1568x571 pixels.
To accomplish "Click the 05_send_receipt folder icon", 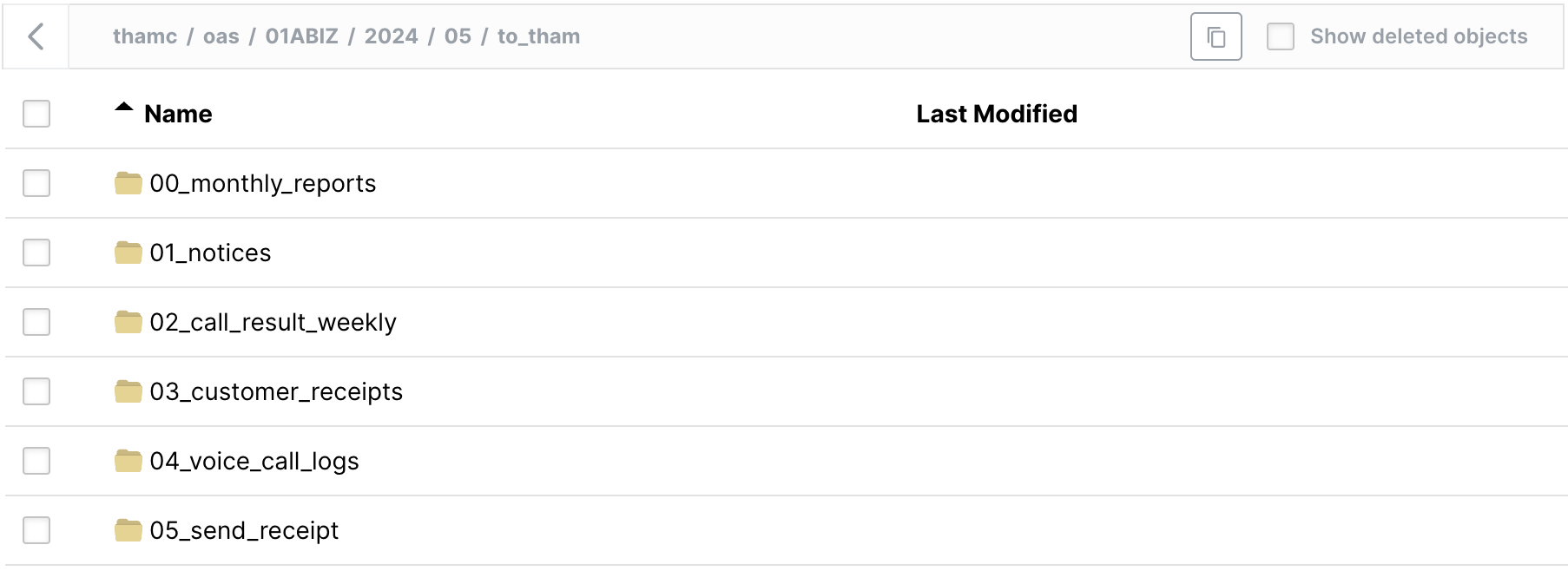I will point(128,530).
